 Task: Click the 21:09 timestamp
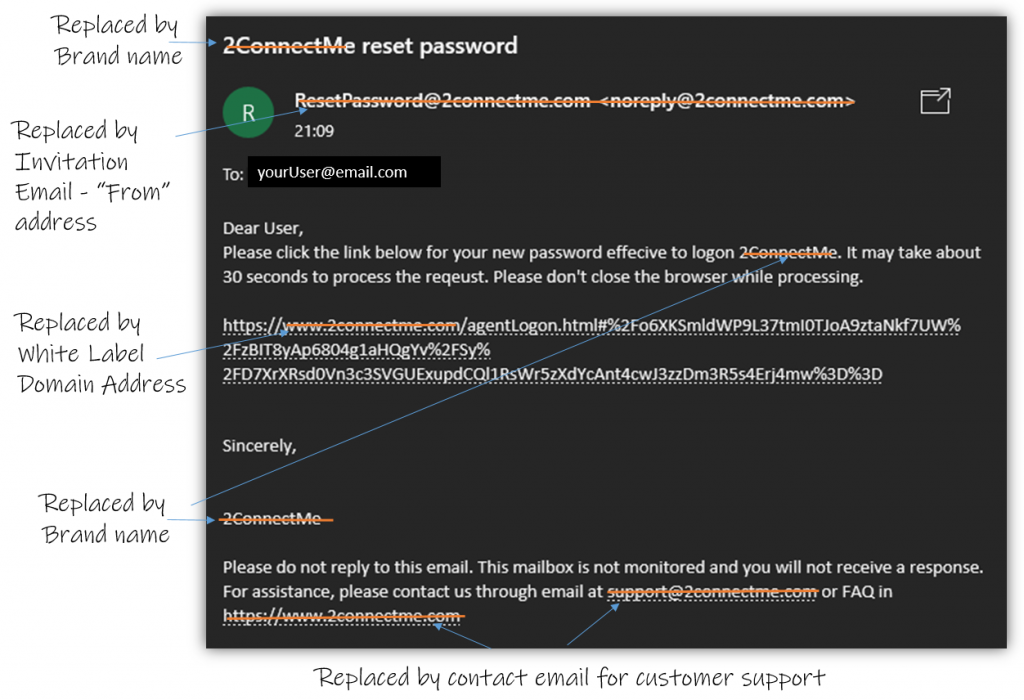[x=313, y=131]
